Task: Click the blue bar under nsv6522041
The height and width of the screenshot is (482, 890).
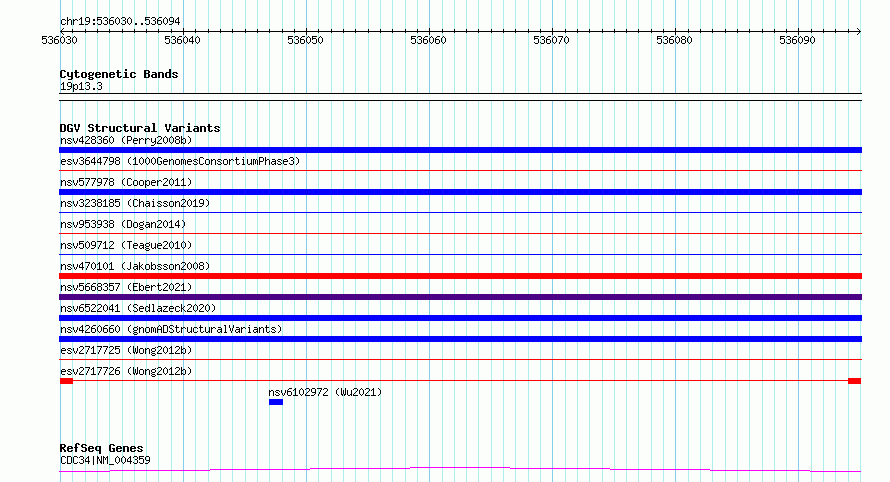Action: 460,318
